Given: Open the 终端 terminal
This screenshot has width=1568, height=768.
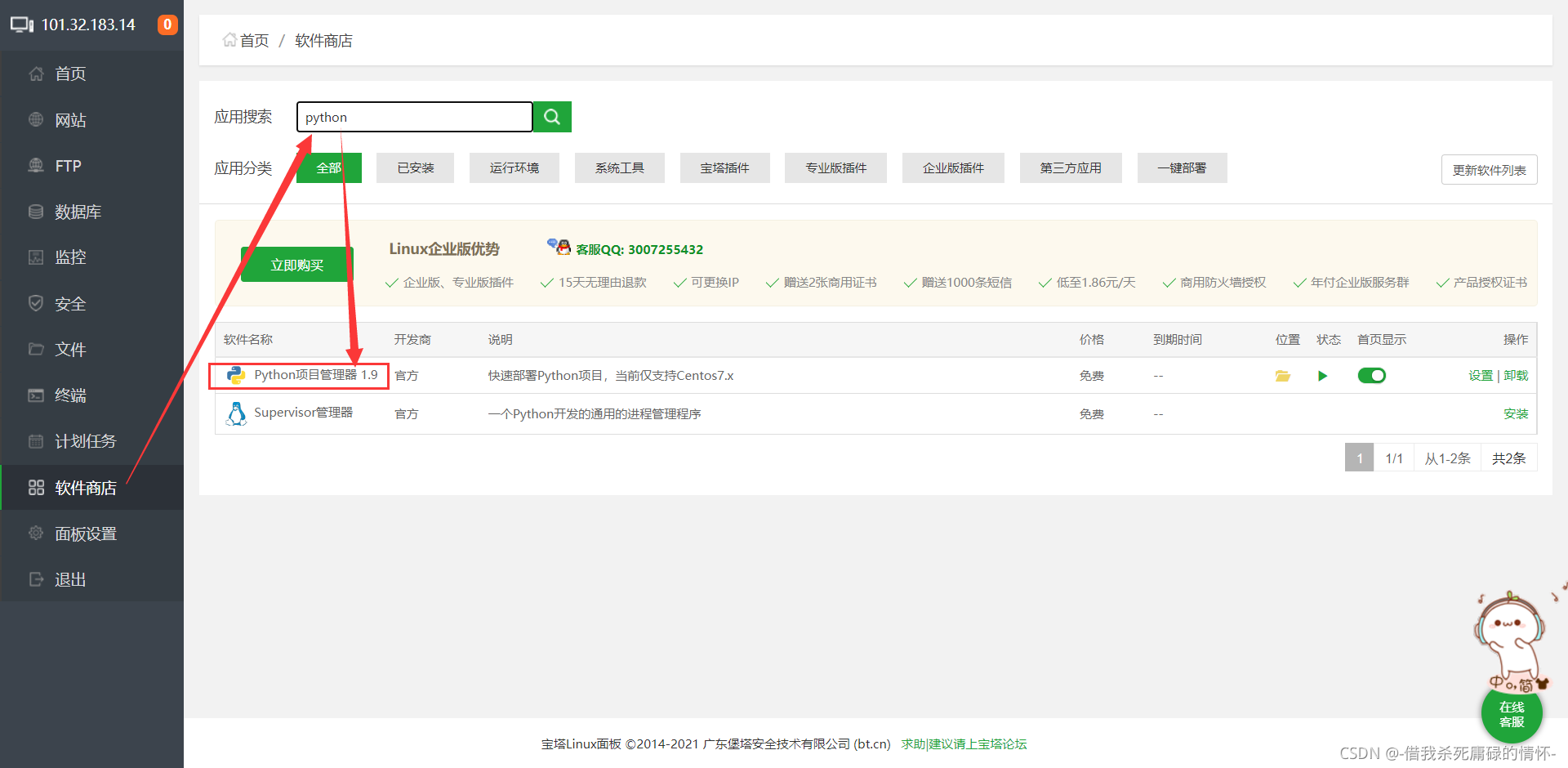Looking at the screenshot, I should pyautogui.click(x=69, y=395).
